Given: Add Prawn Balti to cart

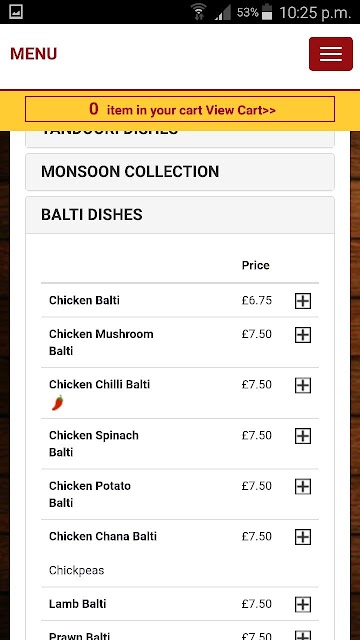Looking at the screenshot, I should tap(303, 635).
